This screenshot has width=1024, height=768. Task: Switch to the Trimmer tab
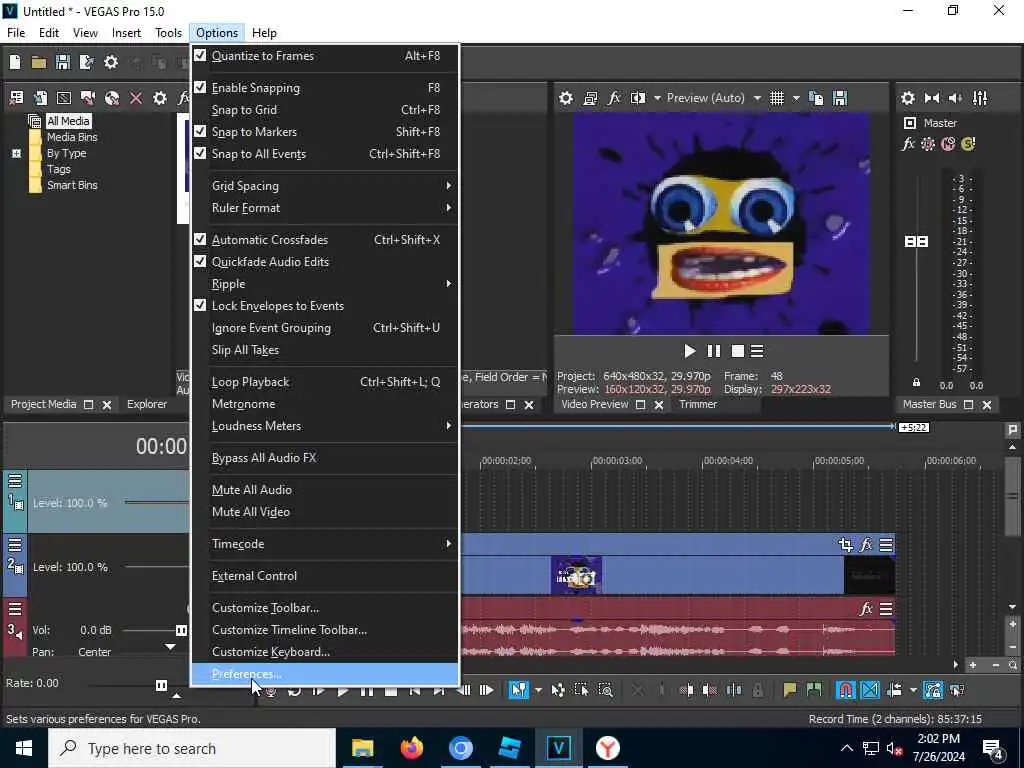(698, 404)
